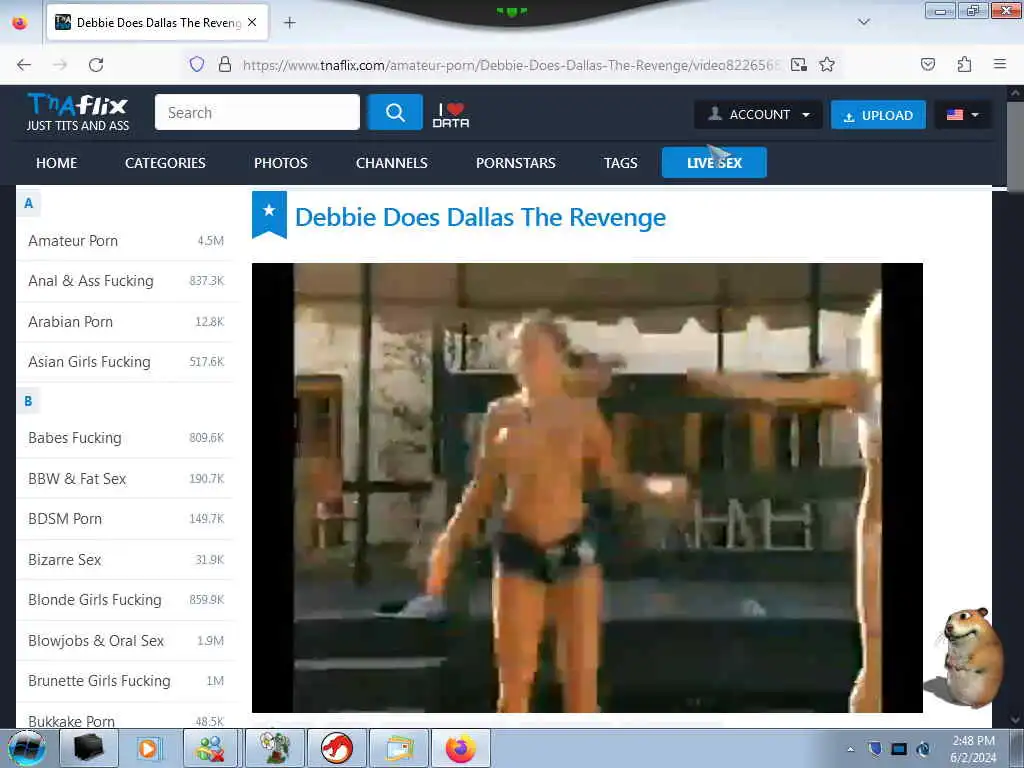1024x768 pixels.
Task: Bookmark this page with the star
Action: coord(827,65)
